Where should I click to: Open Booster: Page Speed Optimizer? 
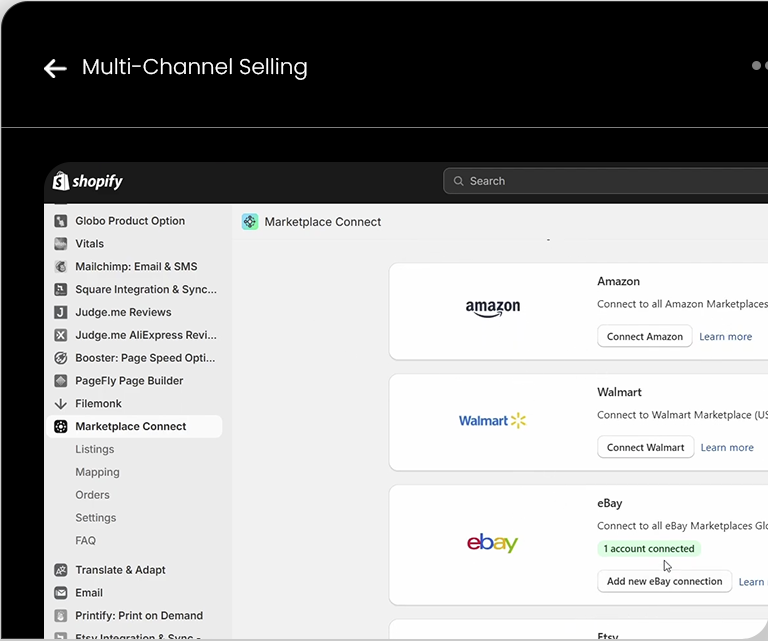click(145, 358)
